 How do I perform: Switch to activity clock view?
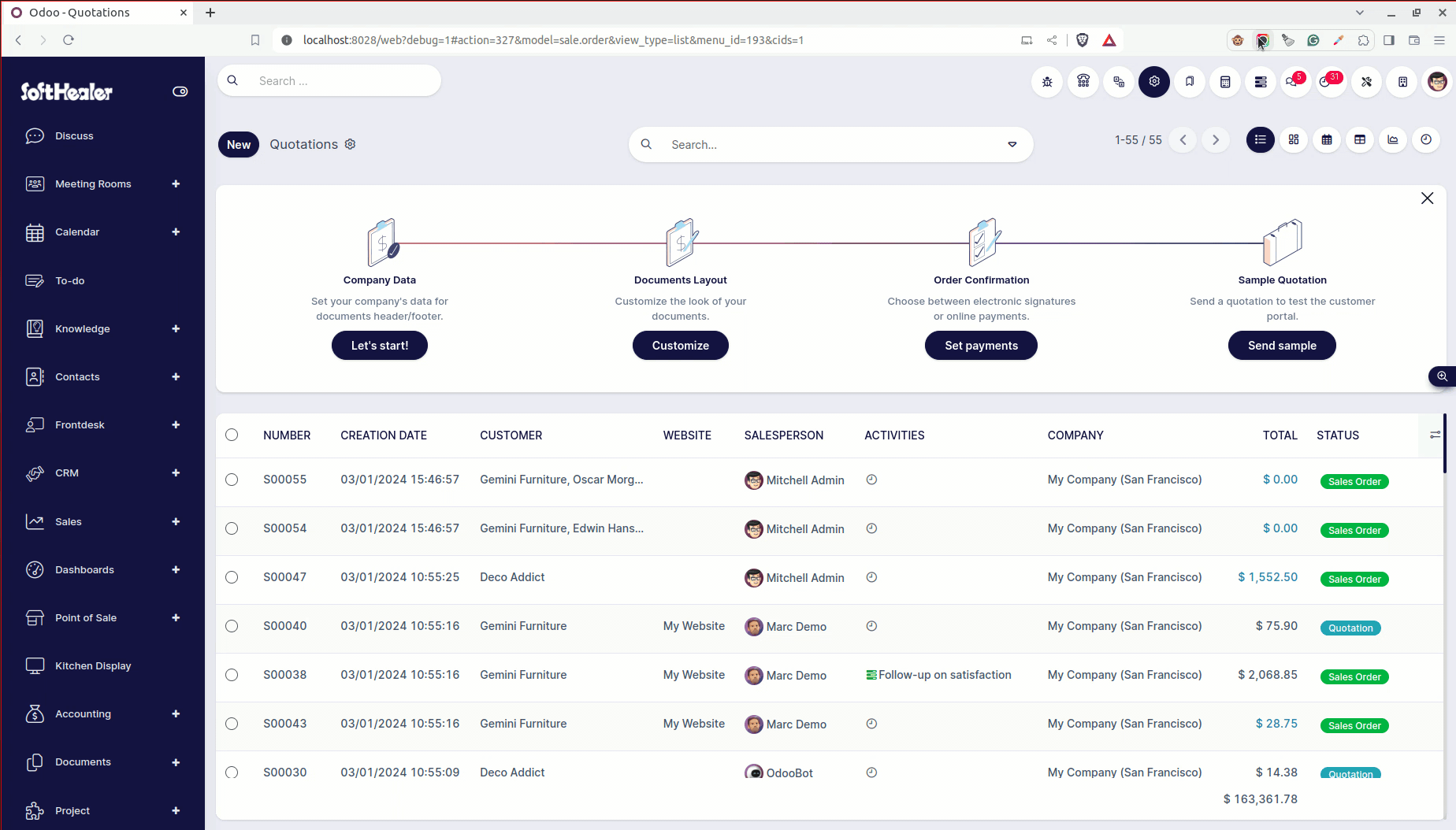pos(1426,140)
